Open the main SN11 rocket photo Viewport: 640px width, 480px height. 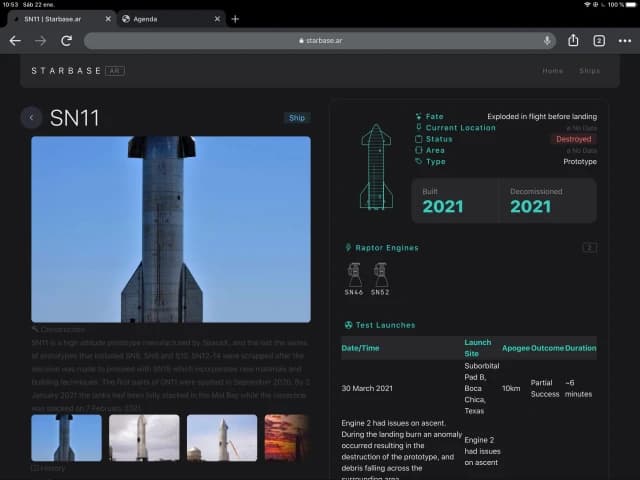pyautogui.click(x=171, y=229)
